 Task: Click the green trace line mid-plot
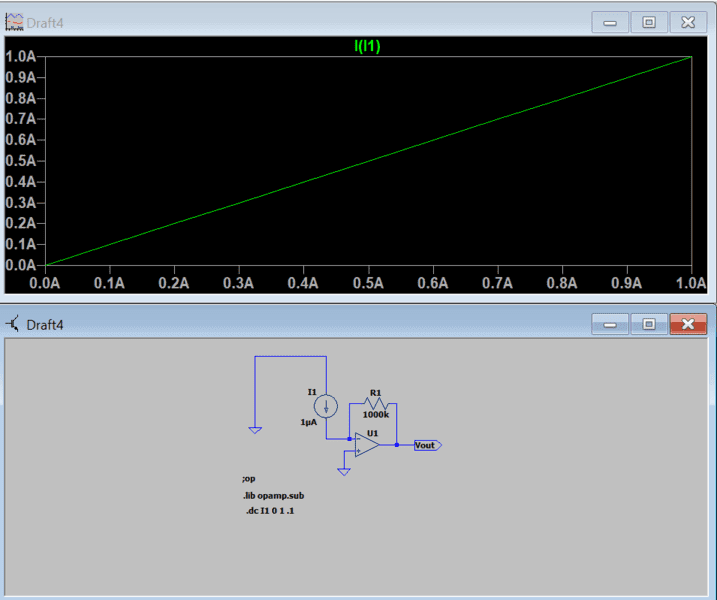click(368, 161)
